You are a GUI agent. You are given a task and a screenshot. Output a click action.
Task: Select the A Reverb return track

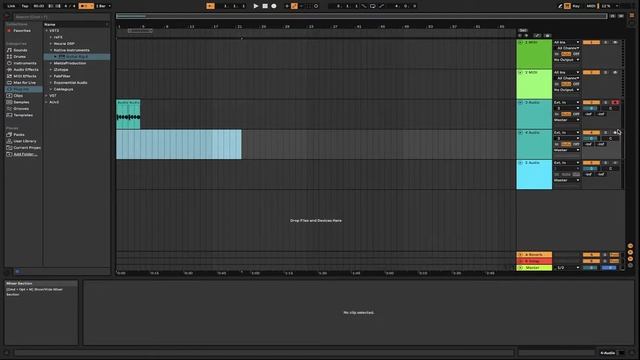pos(534,255)
